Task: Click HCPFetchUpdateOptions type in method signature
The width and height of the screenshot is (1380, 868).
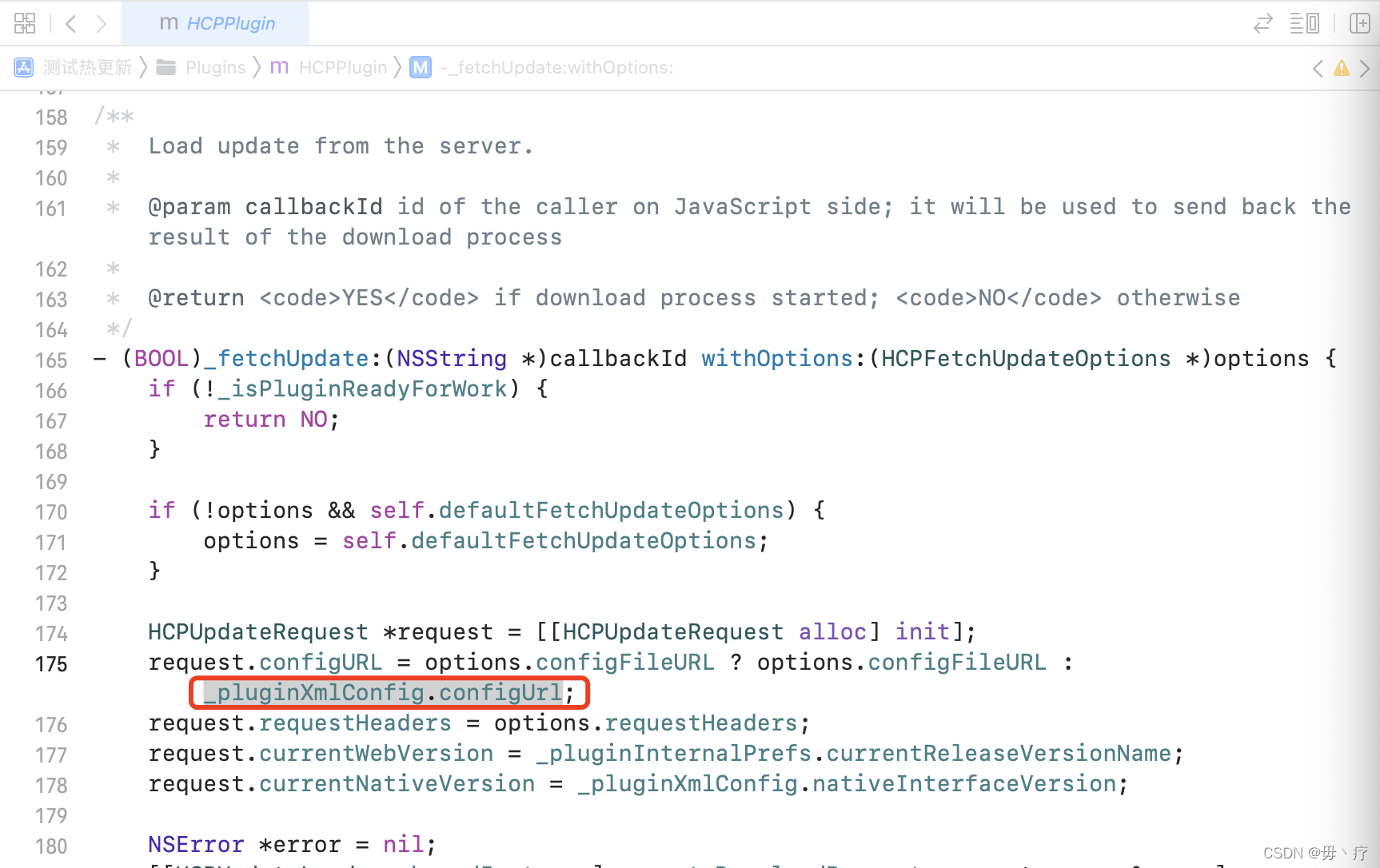Action: coord(1026,358)
